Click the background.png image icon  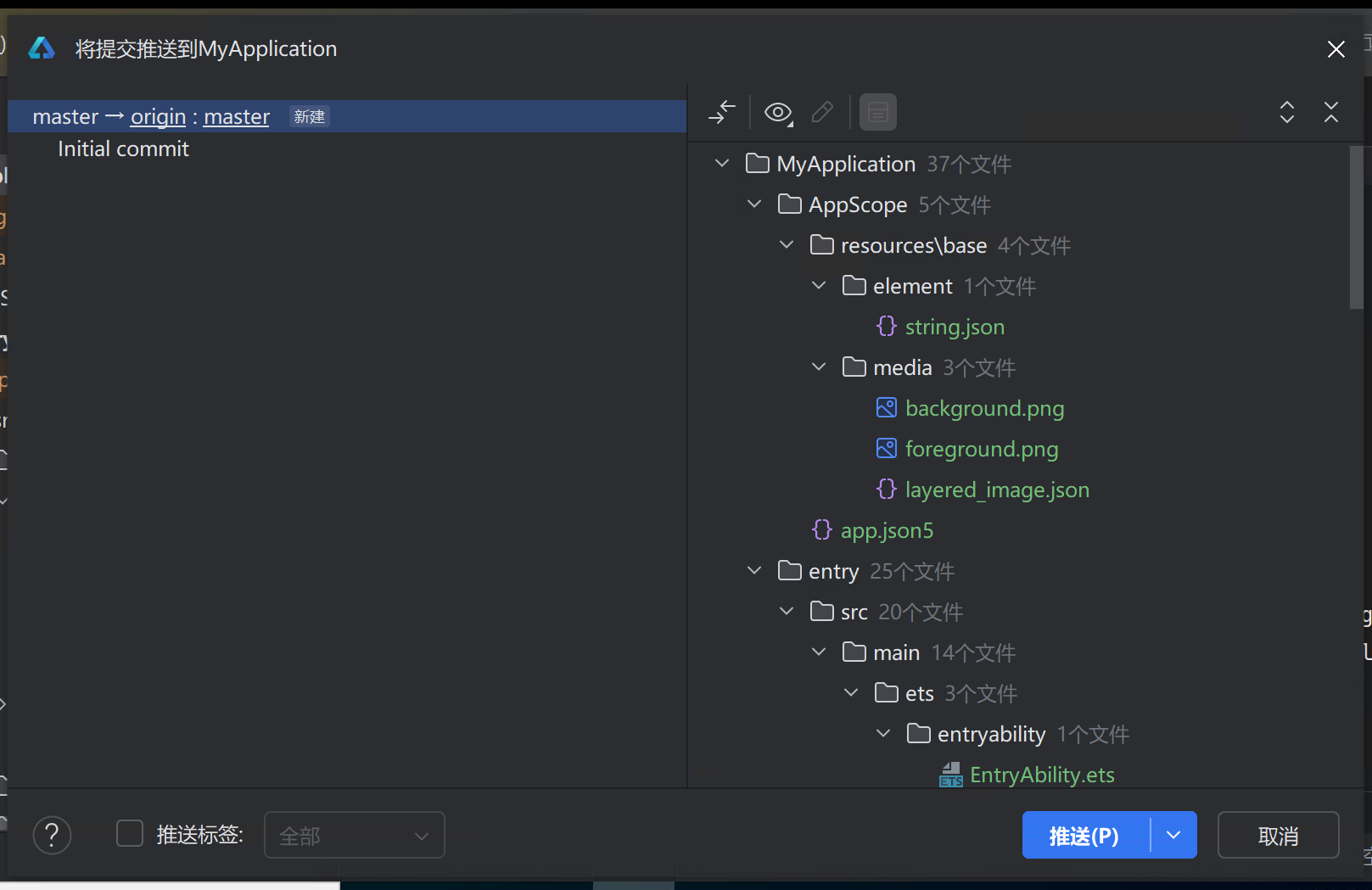click(x=887, y=407)
